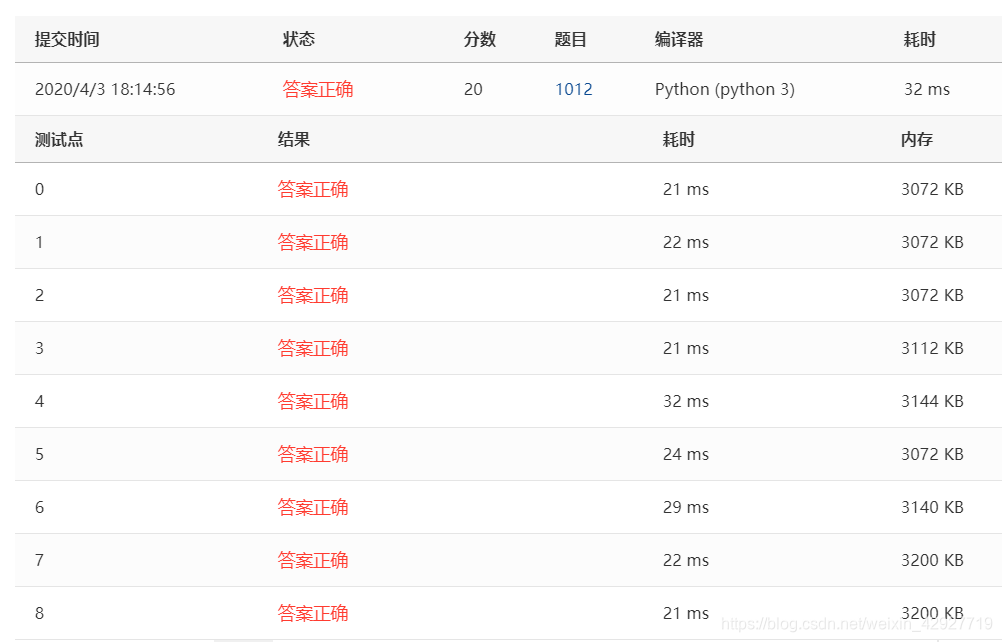Screen dimensions: 1002x642
Task: Select test point number 8
Action: tap(40, 613)
